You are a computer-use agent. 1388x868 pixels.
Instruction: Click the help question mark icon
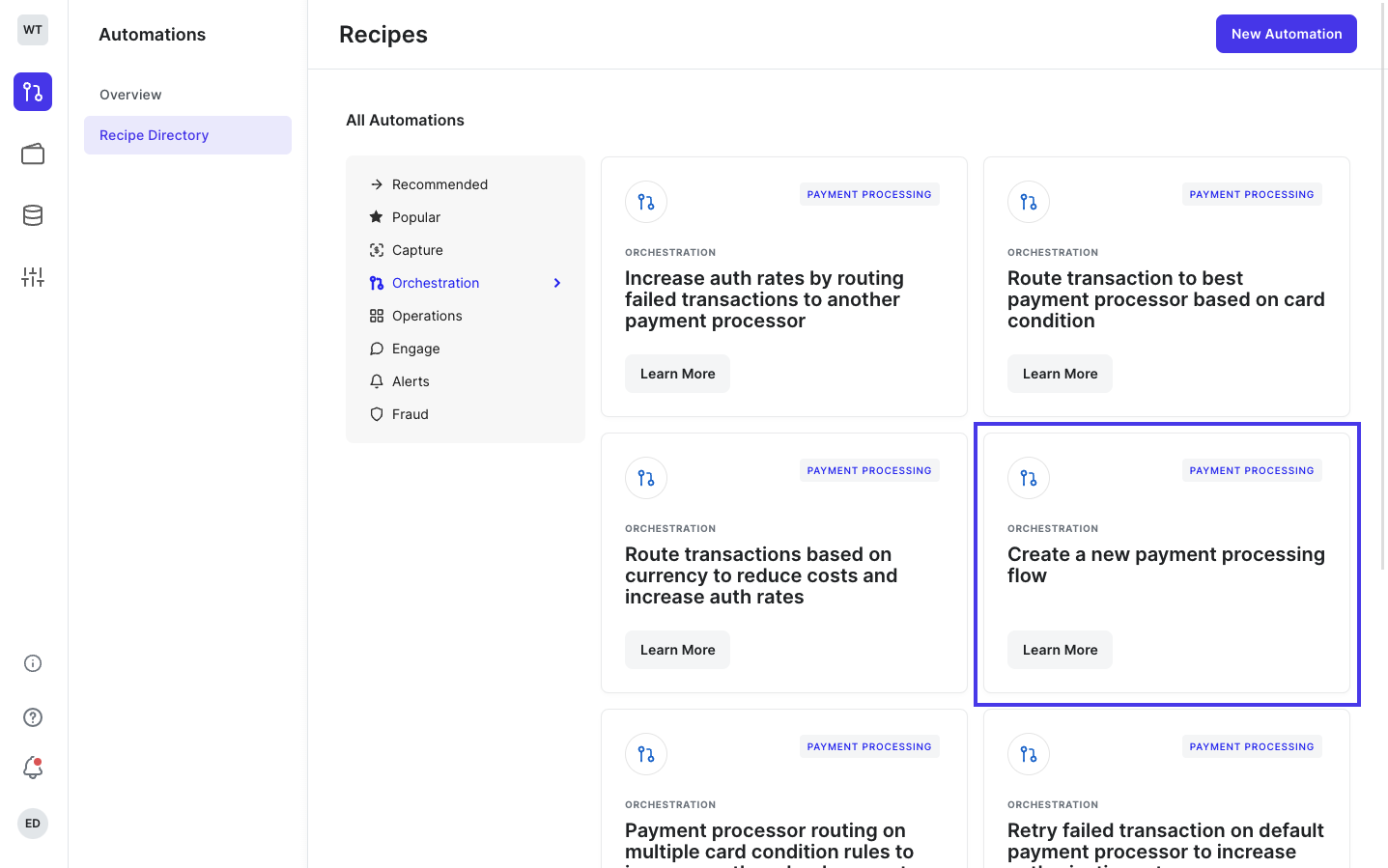[32, 717]
